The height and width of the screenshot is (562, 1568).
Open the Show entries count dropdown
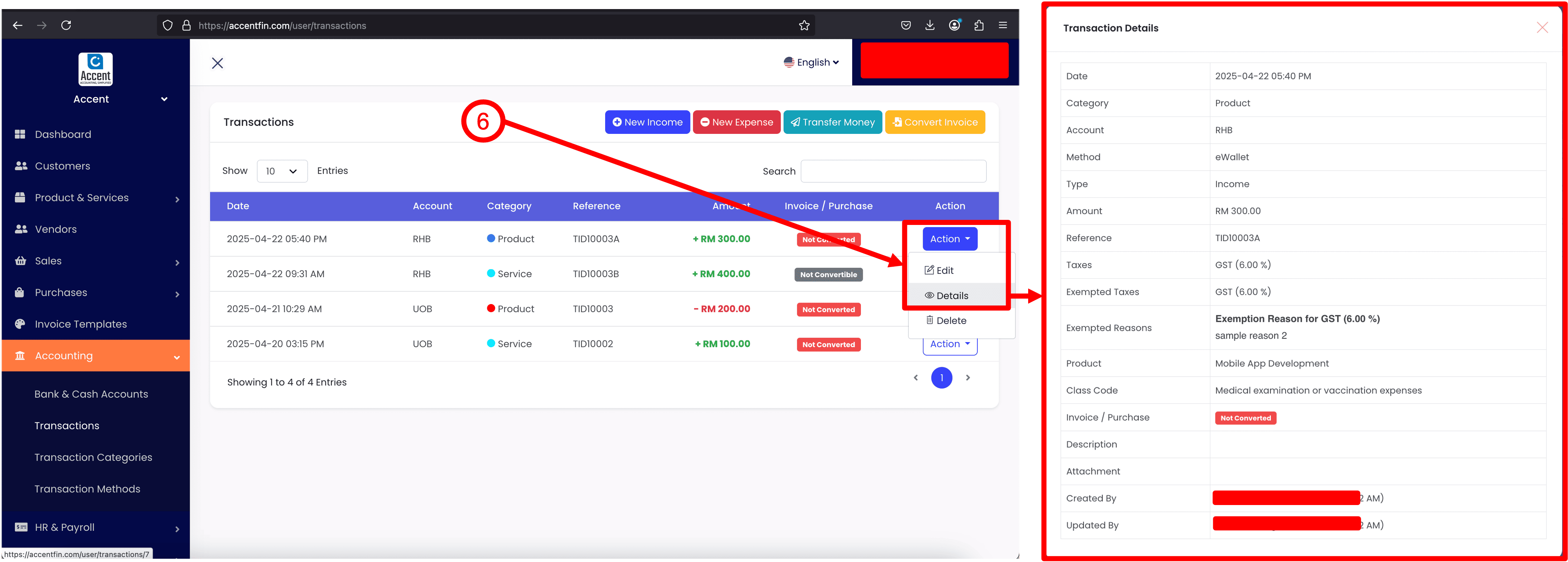pyautogui.click(x=282, y=171)
